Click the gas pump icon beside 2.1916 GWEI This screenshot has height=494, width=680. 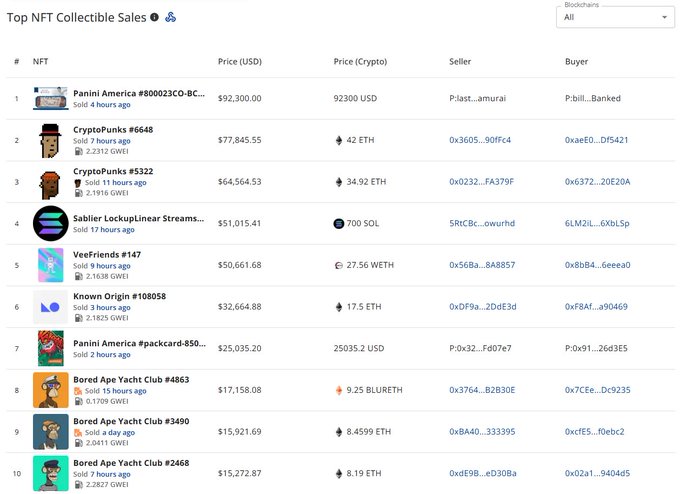point(78,193)
